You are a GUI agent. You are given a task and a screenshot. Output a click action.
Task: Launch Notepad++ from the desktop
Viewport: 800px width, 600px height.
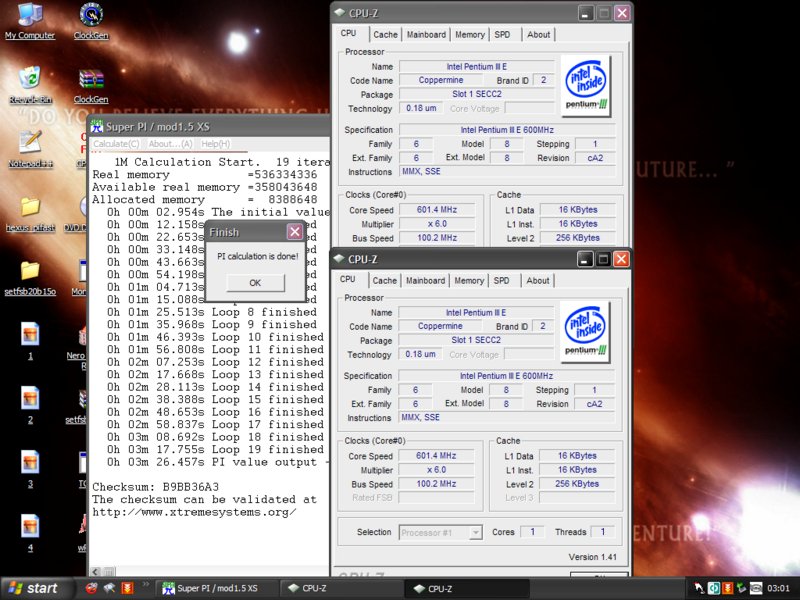(x=30, y=149)
